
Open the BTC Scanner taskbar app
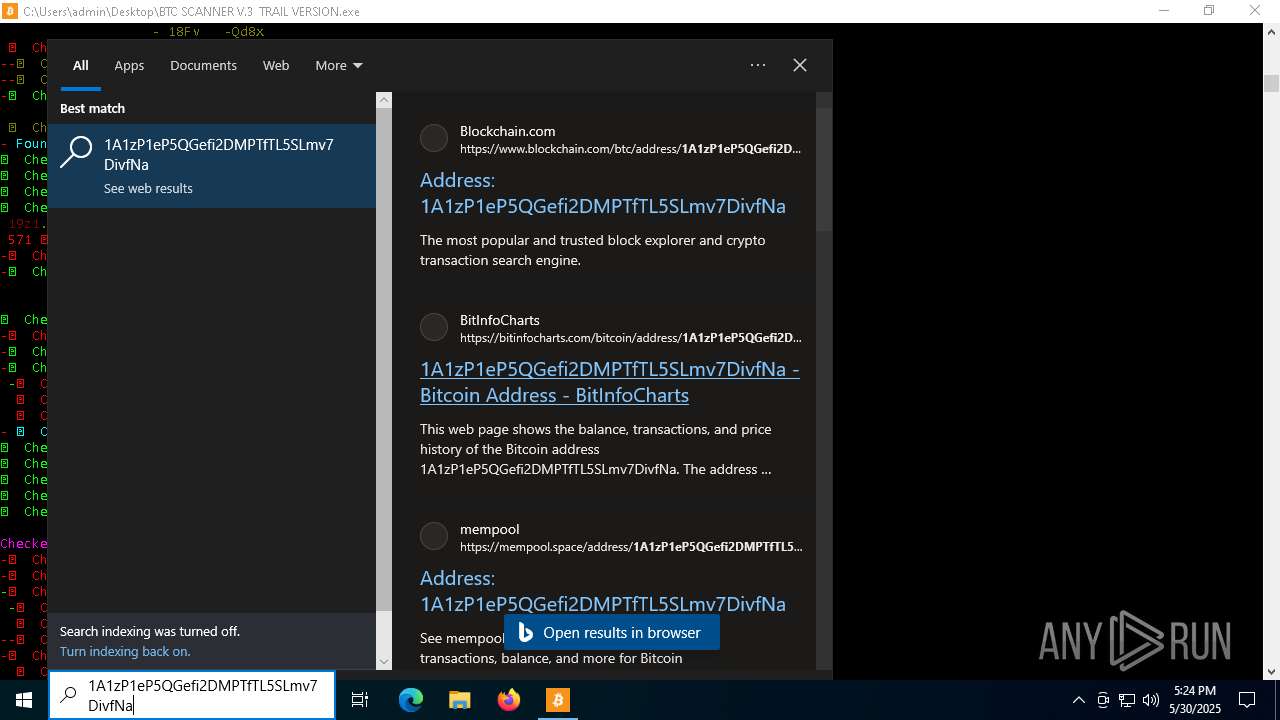point(557,700)
